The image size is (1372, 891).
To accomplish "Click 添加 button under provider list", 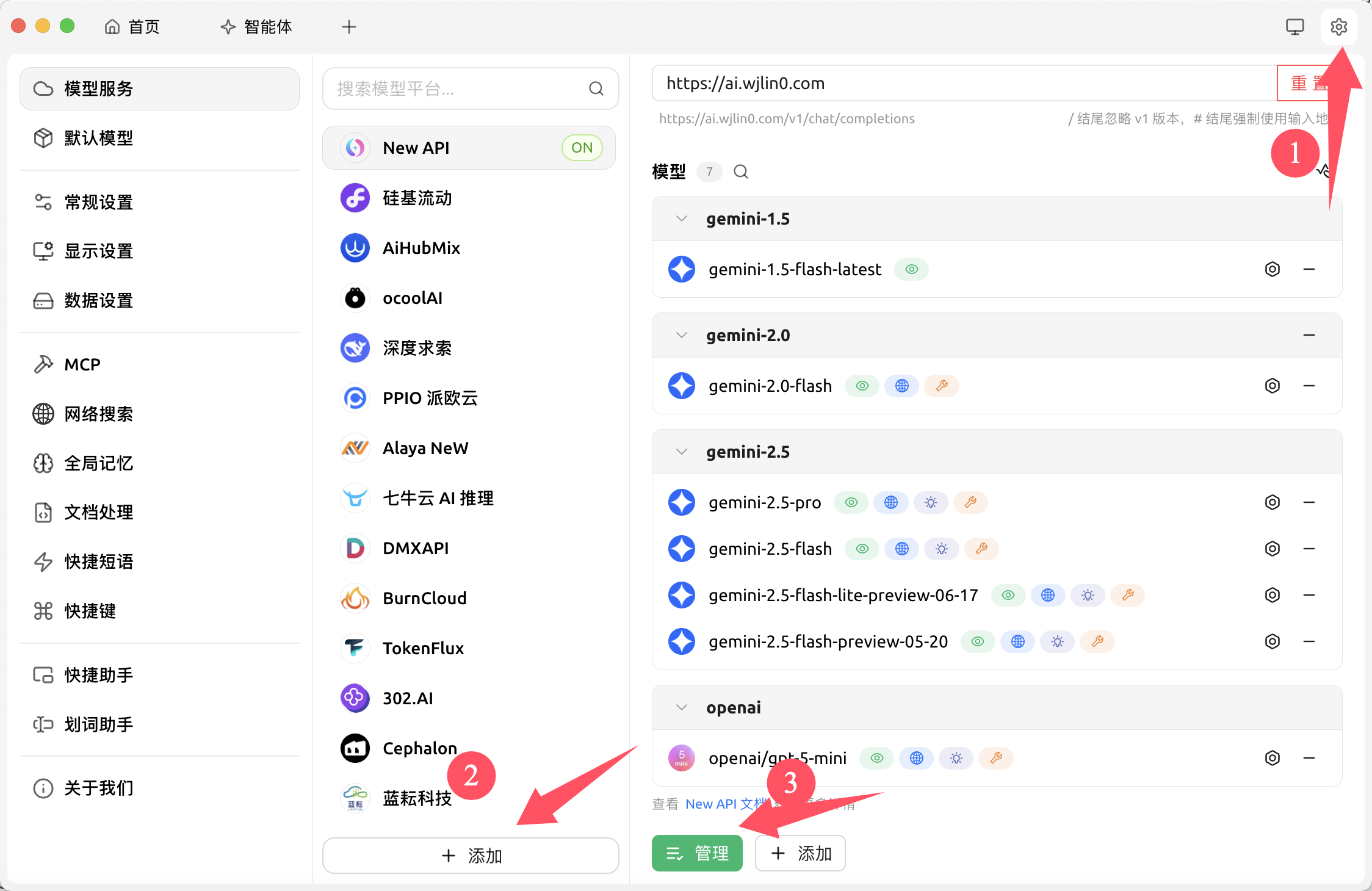I will [x=471, y=856].
